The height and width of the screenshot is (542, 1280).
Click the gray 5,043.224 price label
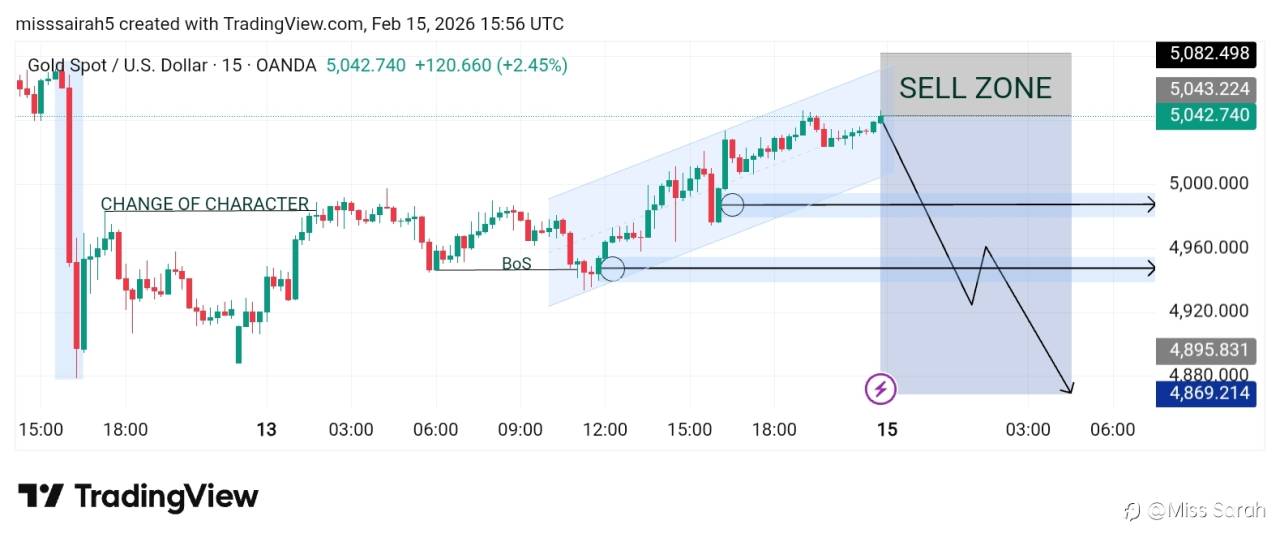coord(1209,89)
